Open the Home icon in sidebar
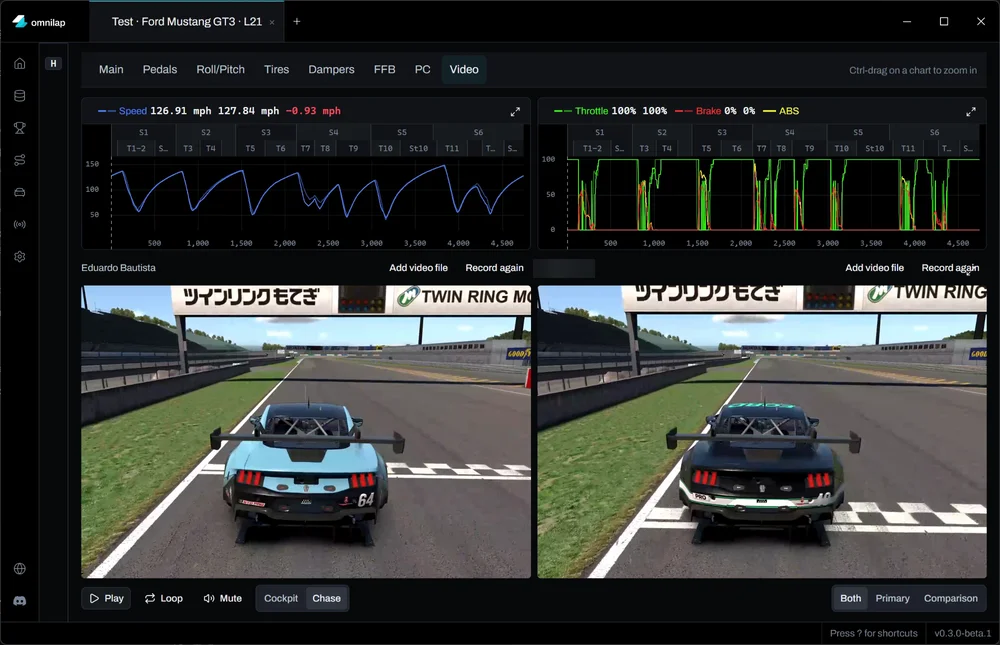This screenshot has width=1000, height=645. point(20,63)
